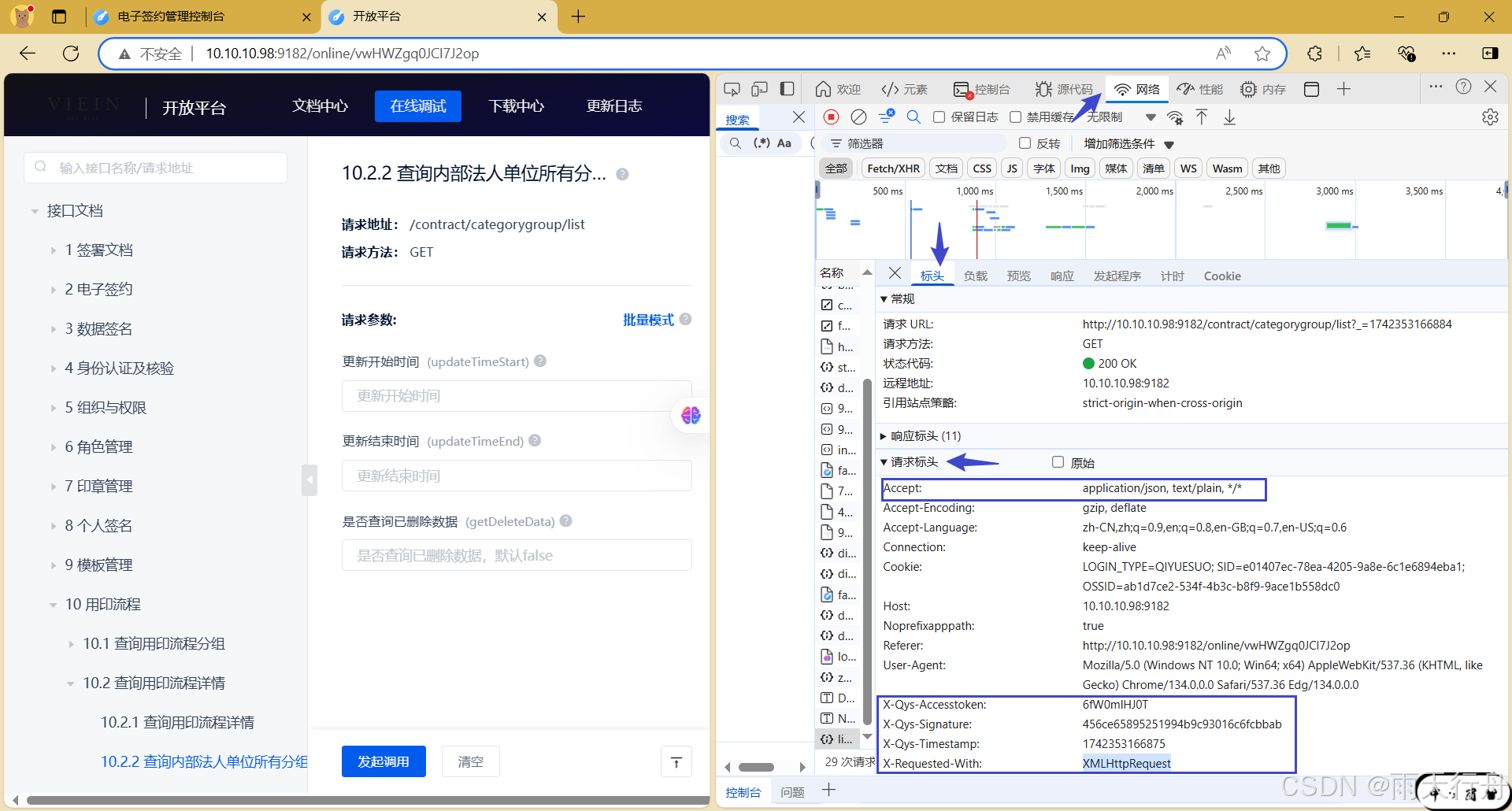
Task: Collapse 10 用印流程 tree node
Action: [53, 605]
